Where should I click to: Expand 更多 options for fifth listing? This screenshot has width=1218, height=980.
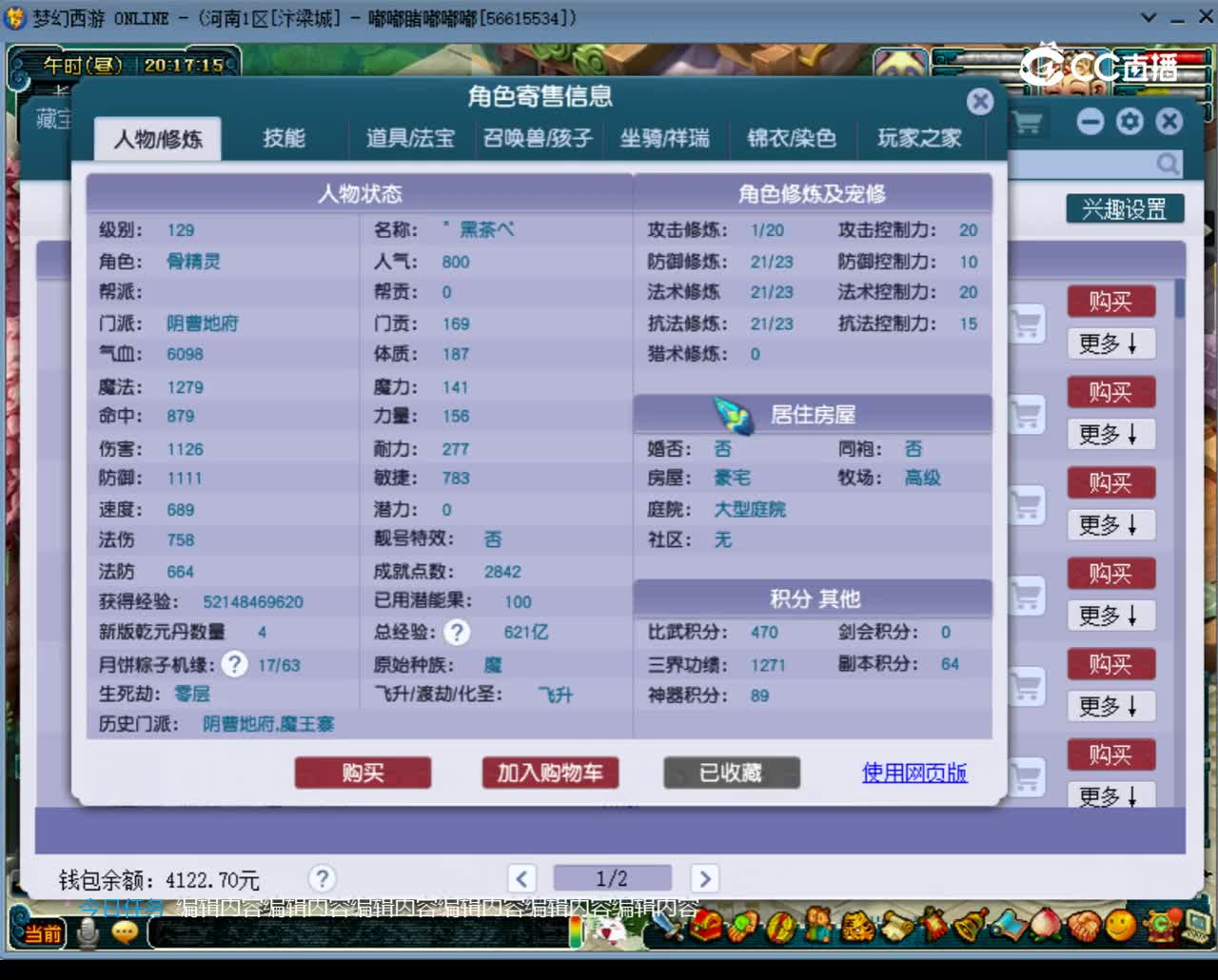1110,705
